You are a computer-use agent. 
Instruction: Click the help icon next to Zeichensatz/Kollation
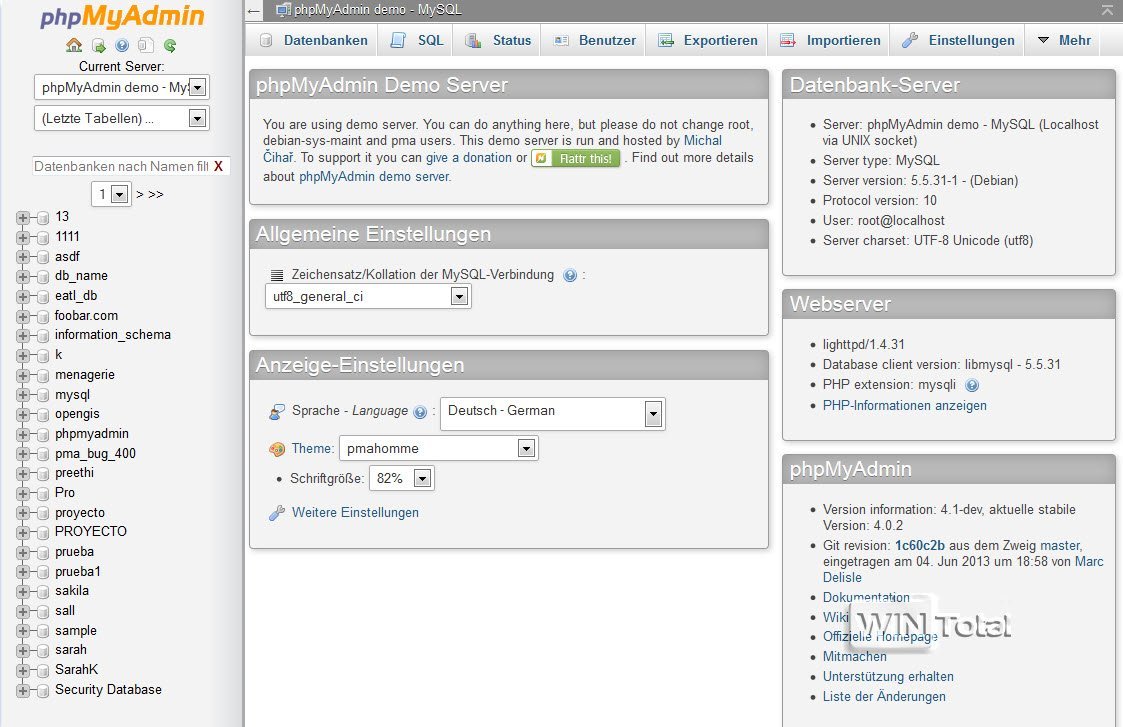point(570,275)
